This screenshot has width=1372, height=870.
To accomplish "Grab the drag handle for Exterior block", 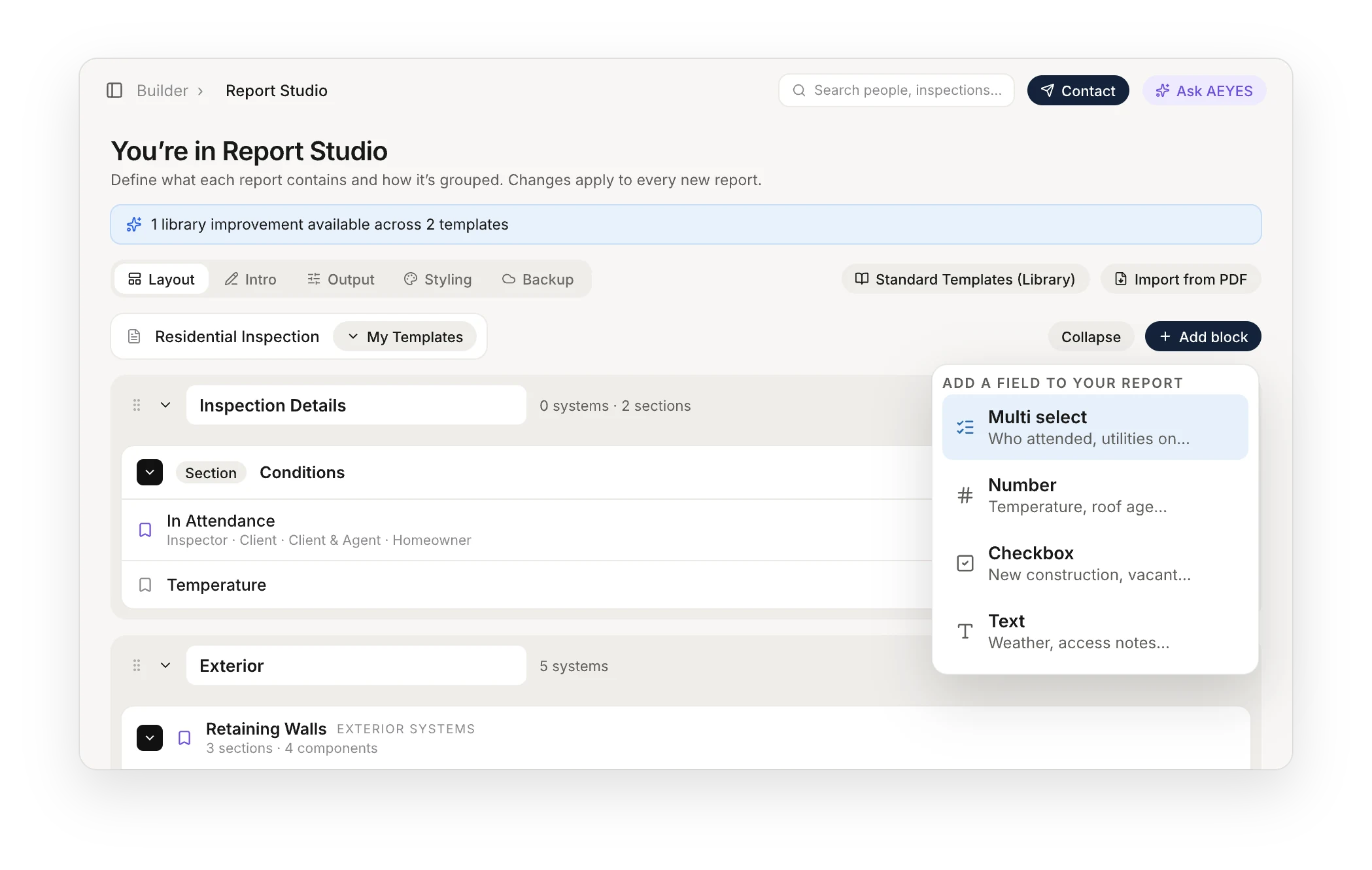I will coord(137,665).
